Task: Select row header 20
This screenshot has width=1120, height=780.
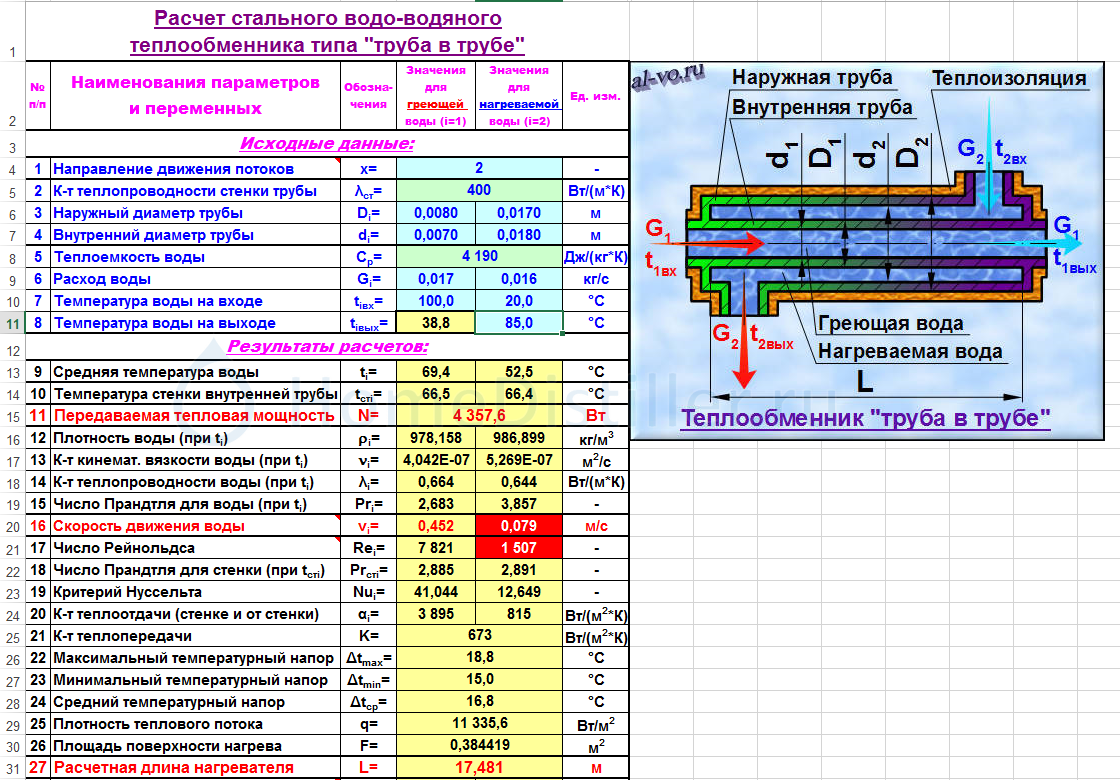Action: pos(12,526)
